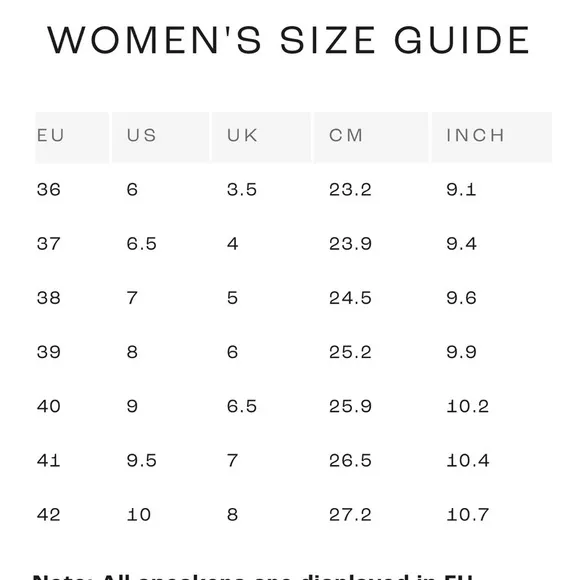This screenshot has width=580, height=580.
Task: Click the US 6.5 size value
Action: coord(142,244)
